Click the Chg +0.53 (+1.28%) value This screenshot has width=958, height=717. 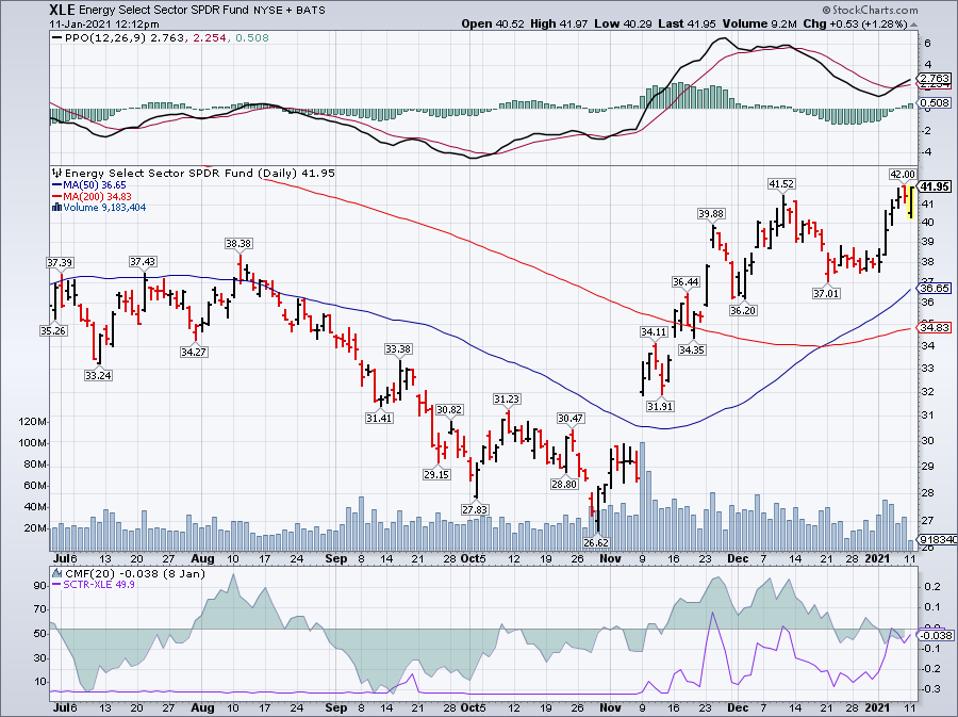coord(854,23)
